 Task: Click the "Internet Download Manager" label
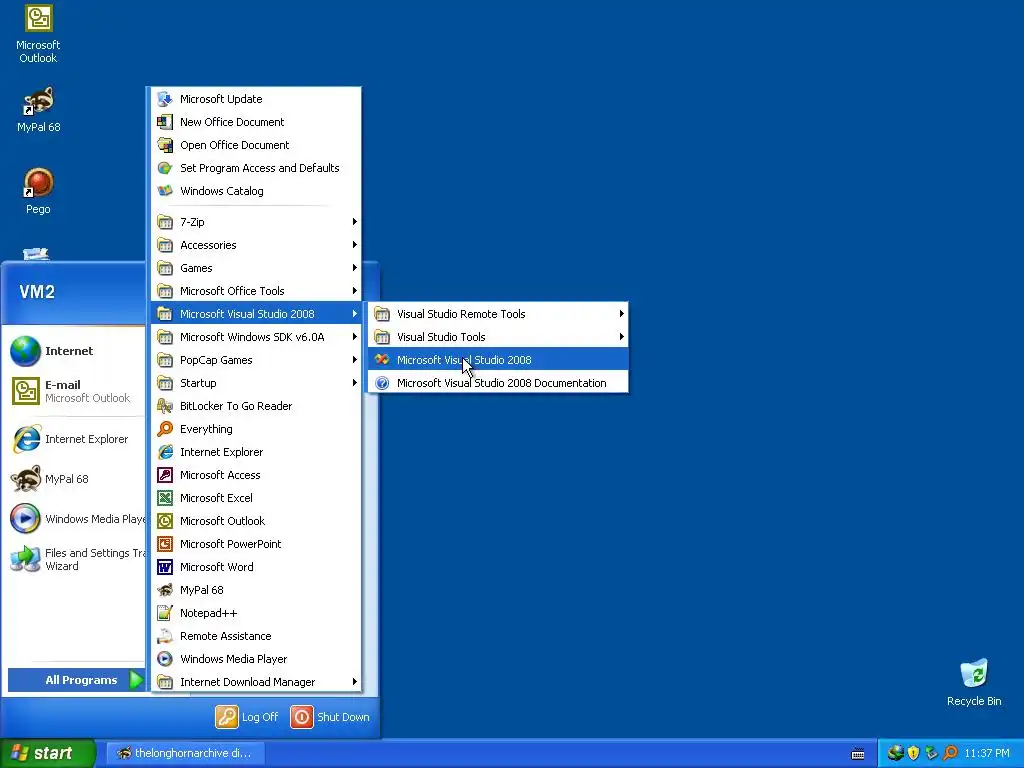(x=248, y=682)
